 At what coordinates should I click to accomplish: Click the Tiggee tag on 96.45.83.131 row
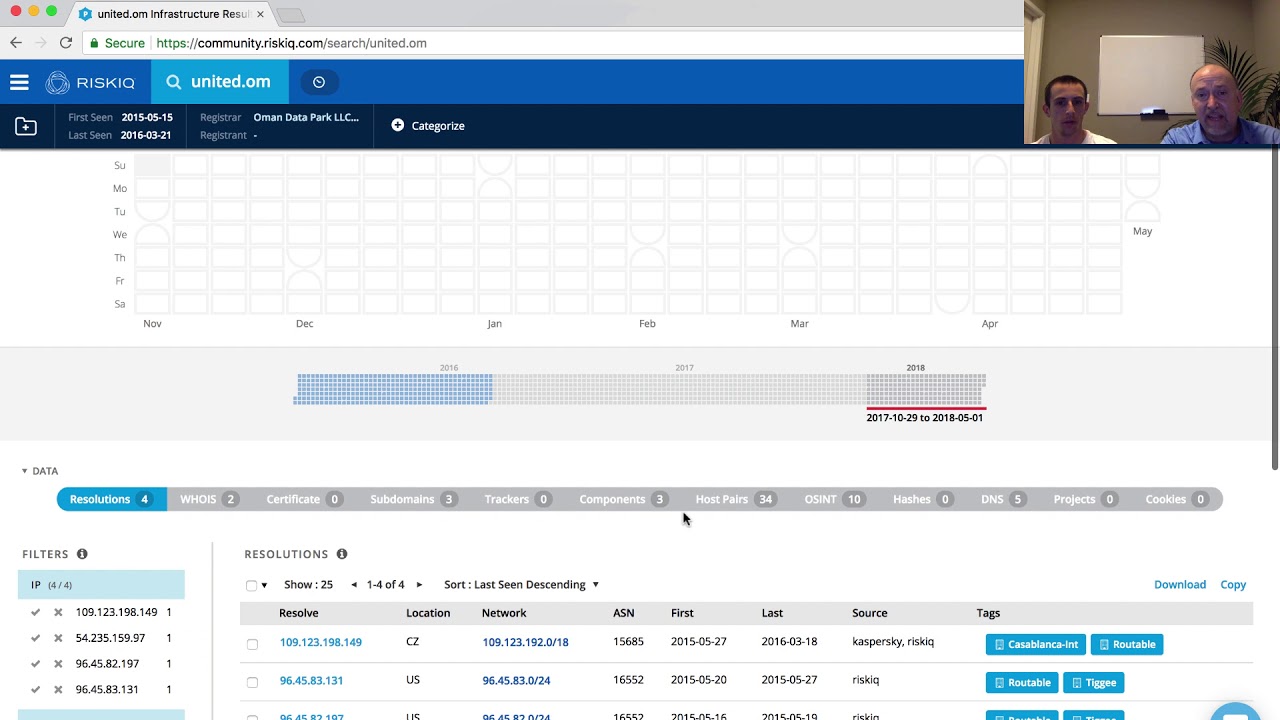point(1093,682)
